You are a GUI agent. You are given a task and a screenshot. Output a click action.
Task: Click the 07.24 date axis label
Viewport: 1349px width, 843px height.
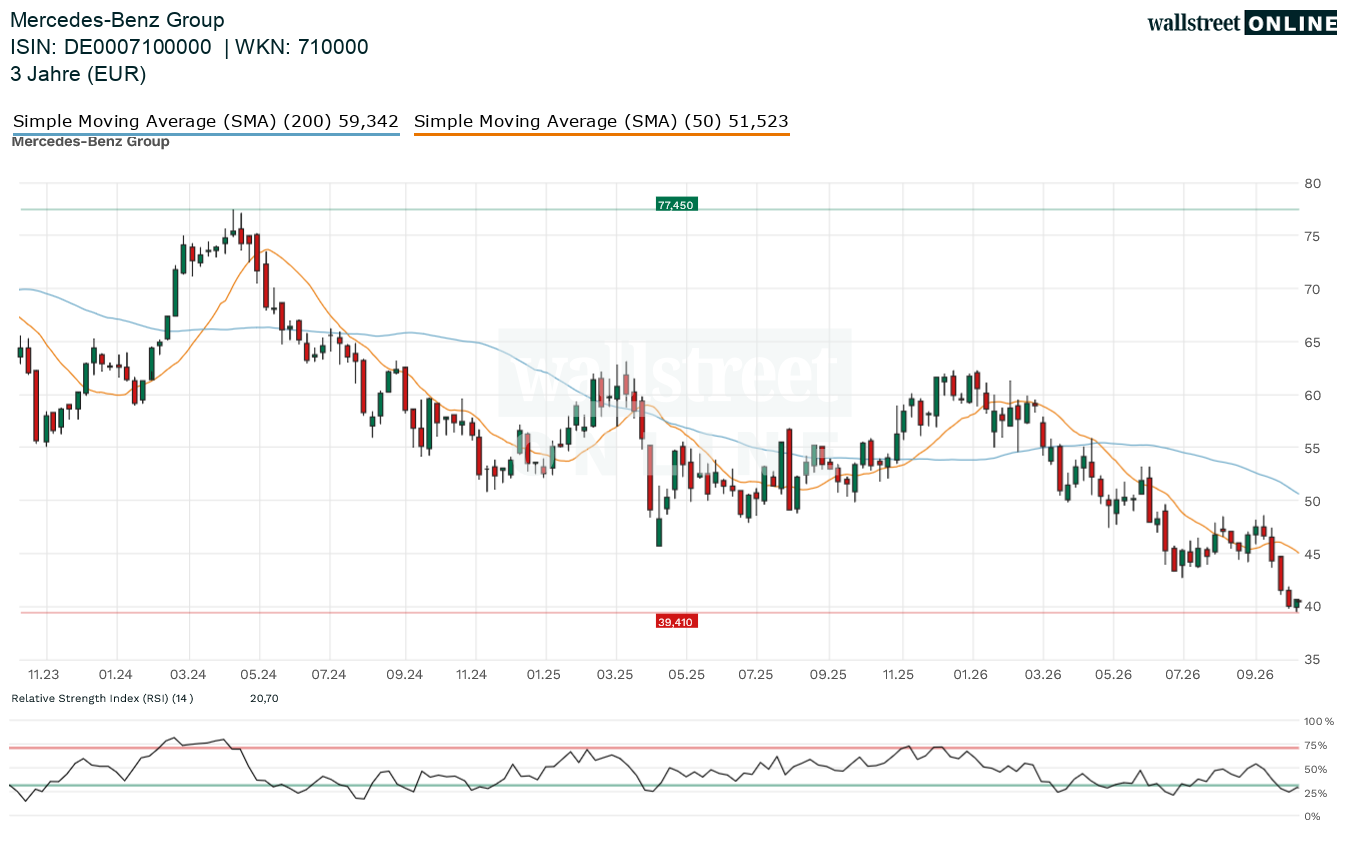(x=328, y=675)
